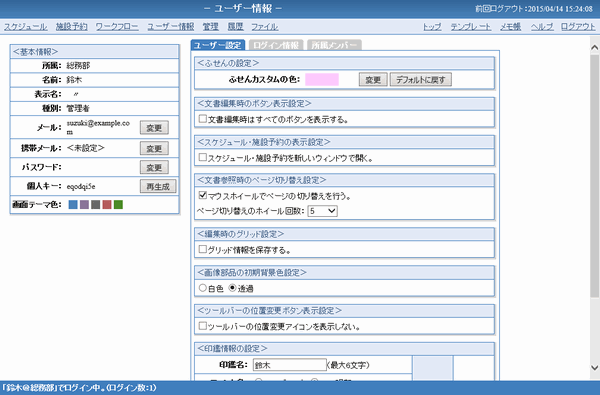The width and height of the screenshot is (600, 395).
Task: Click the デフォルトに戻す button
Action: point(421,80)
